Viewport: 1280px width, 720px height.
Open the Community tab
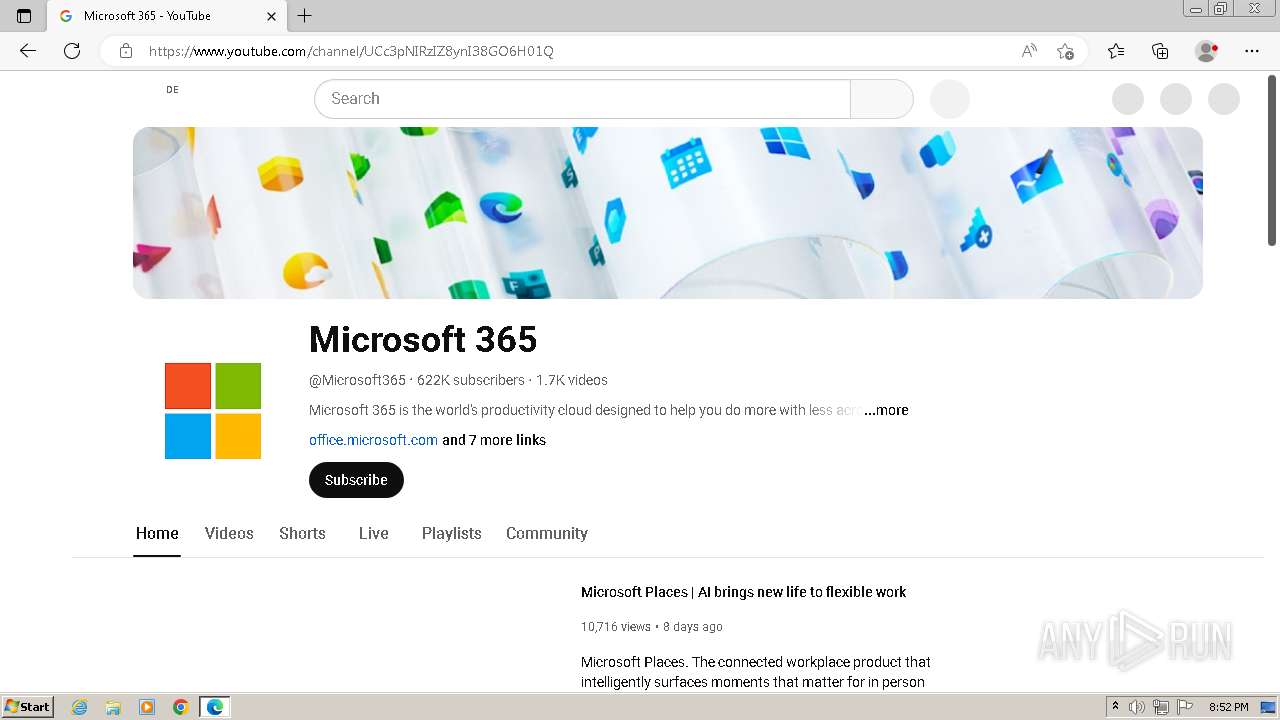point(547,533)
